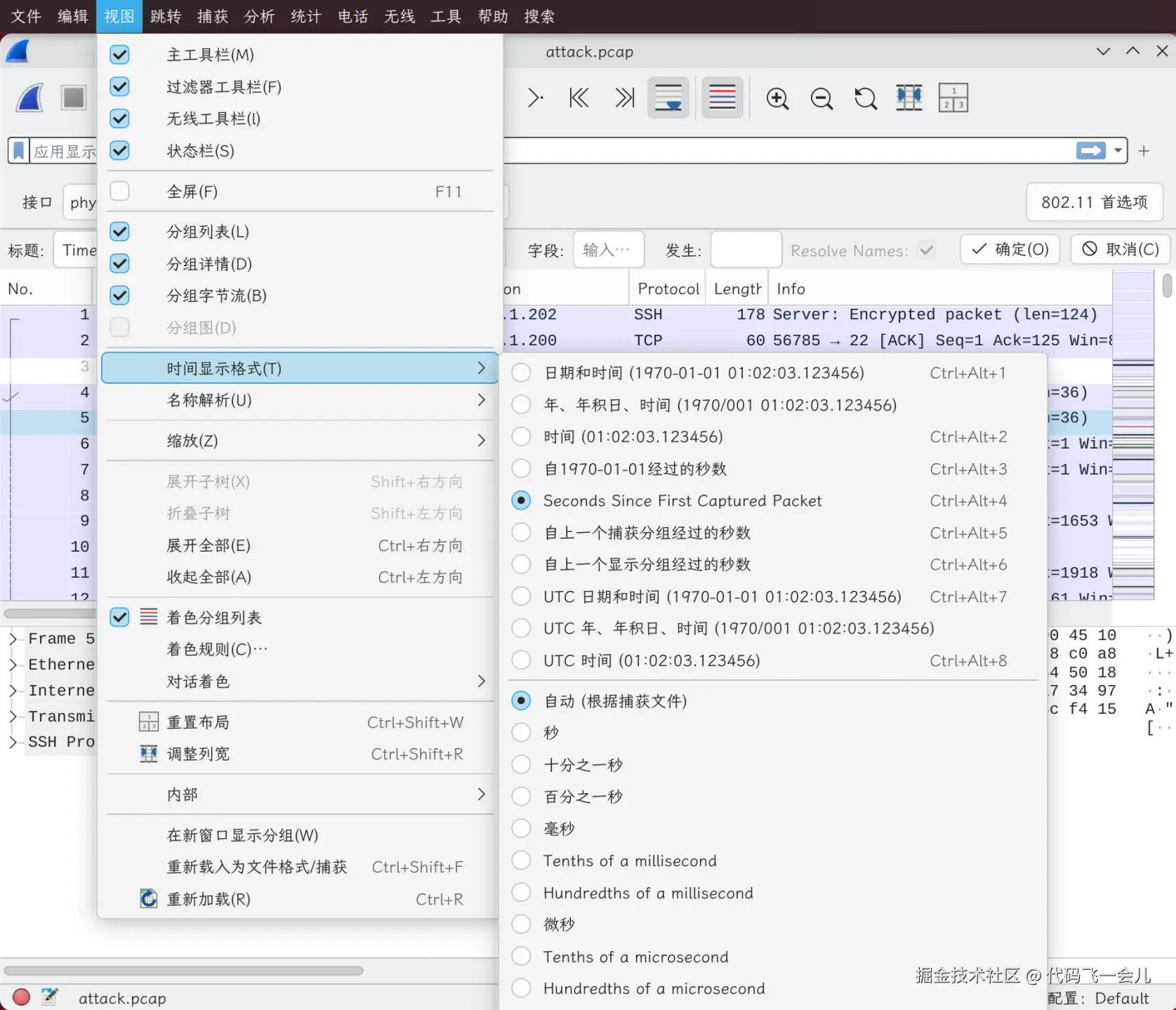Toggle 无线工具栏(I) checkbox

120,119
